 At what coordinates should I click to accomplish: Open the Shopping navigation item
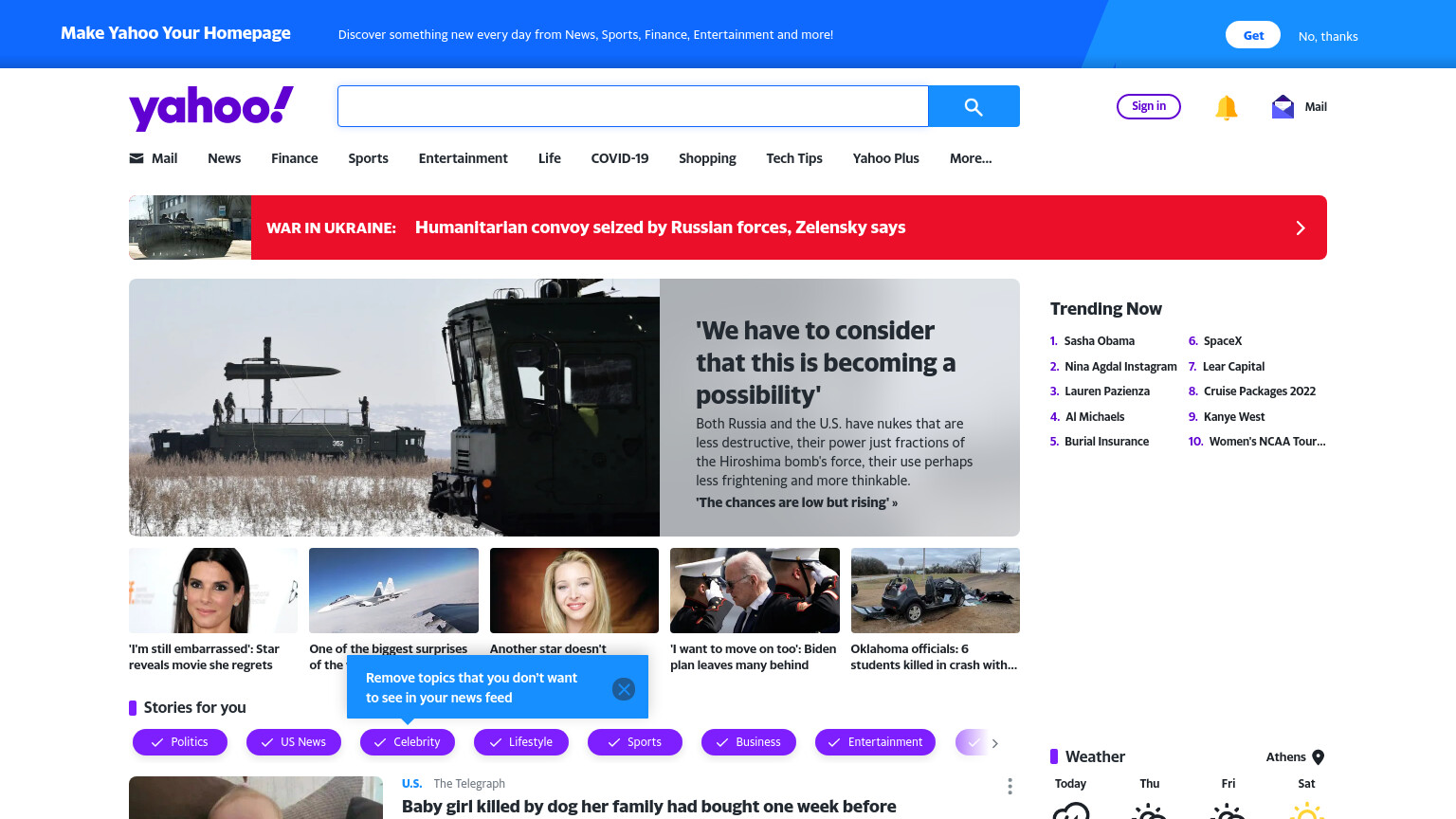point(707,158)
